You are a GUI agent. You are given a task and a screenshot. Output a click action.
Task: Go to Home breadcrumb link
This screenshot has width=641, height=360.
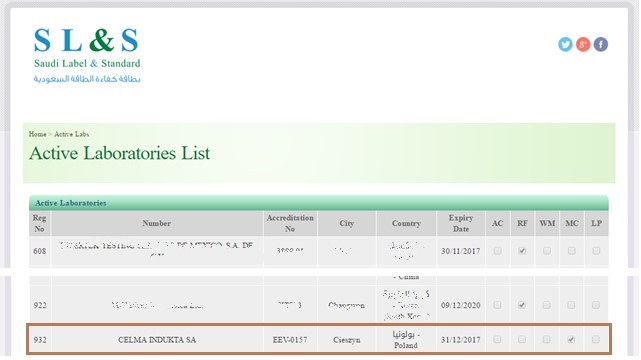37,134
